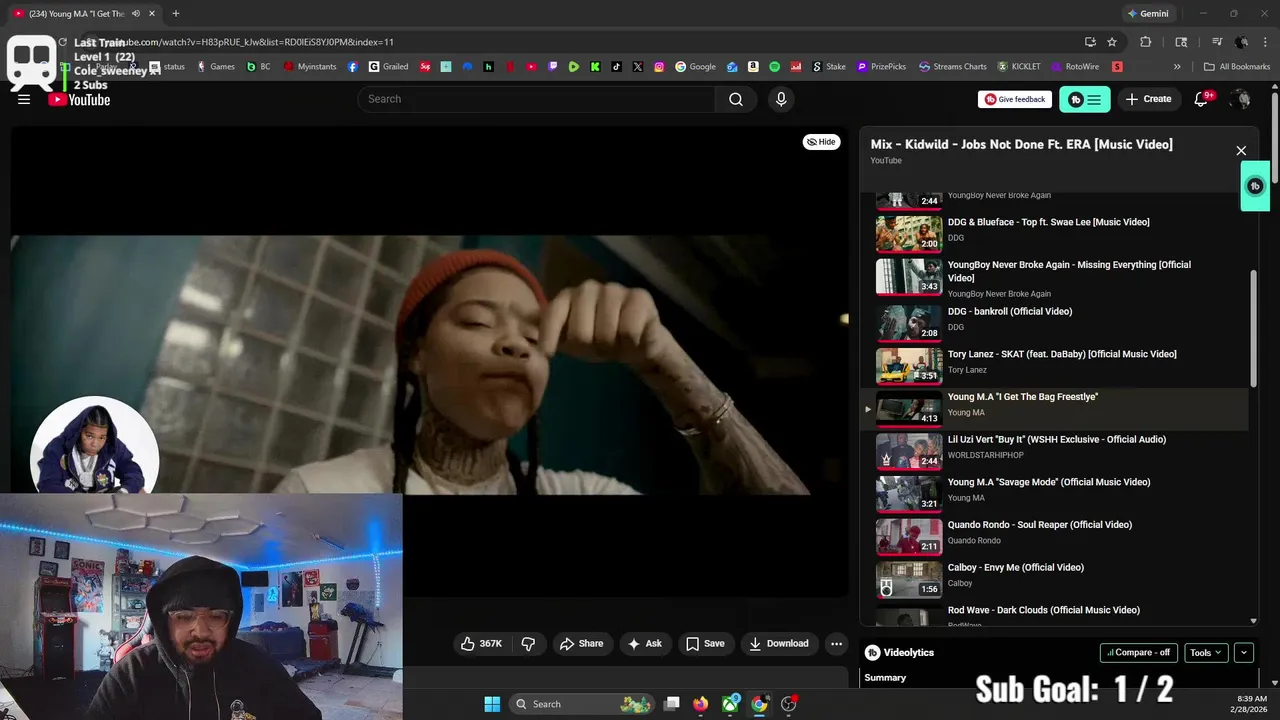Open the All Bookmarks folder
Image resolution: width=1280 pixels, height=720 pixels.
click(x=1237, y=67)
